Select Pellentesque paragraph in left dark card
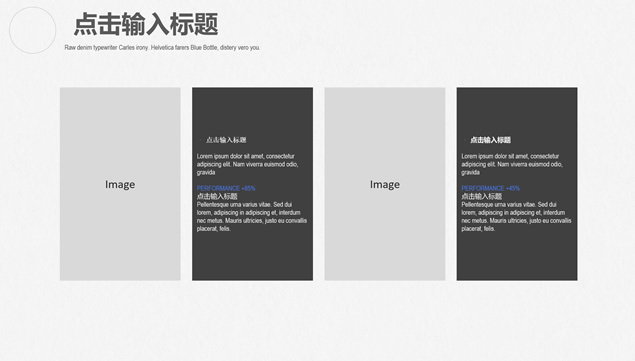This screenshot has height=361, width=635. pos(251,216)
